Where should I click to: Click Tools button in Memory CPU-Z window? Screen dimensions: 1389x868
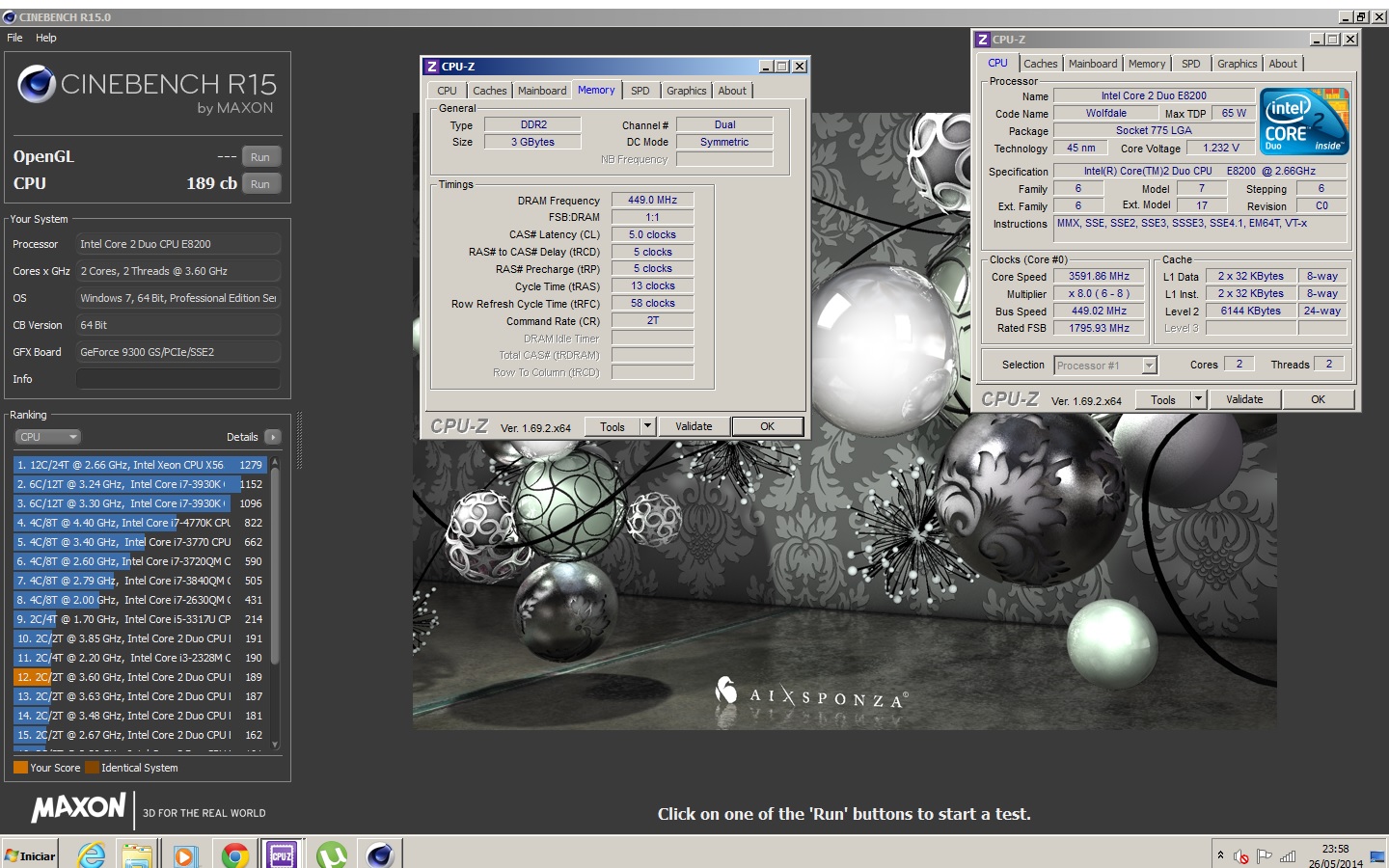[x=613, y=426]
